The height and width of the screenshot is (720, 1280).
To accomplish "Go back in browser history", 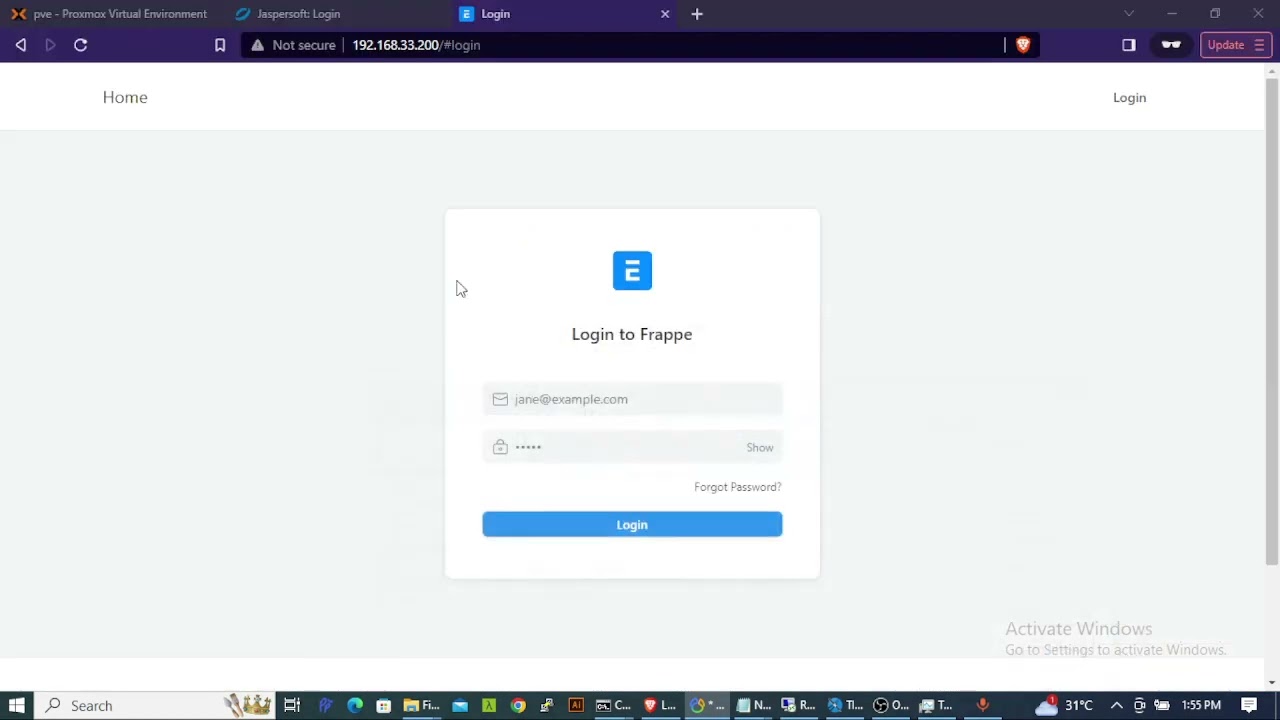I will (x=21, y=45).
